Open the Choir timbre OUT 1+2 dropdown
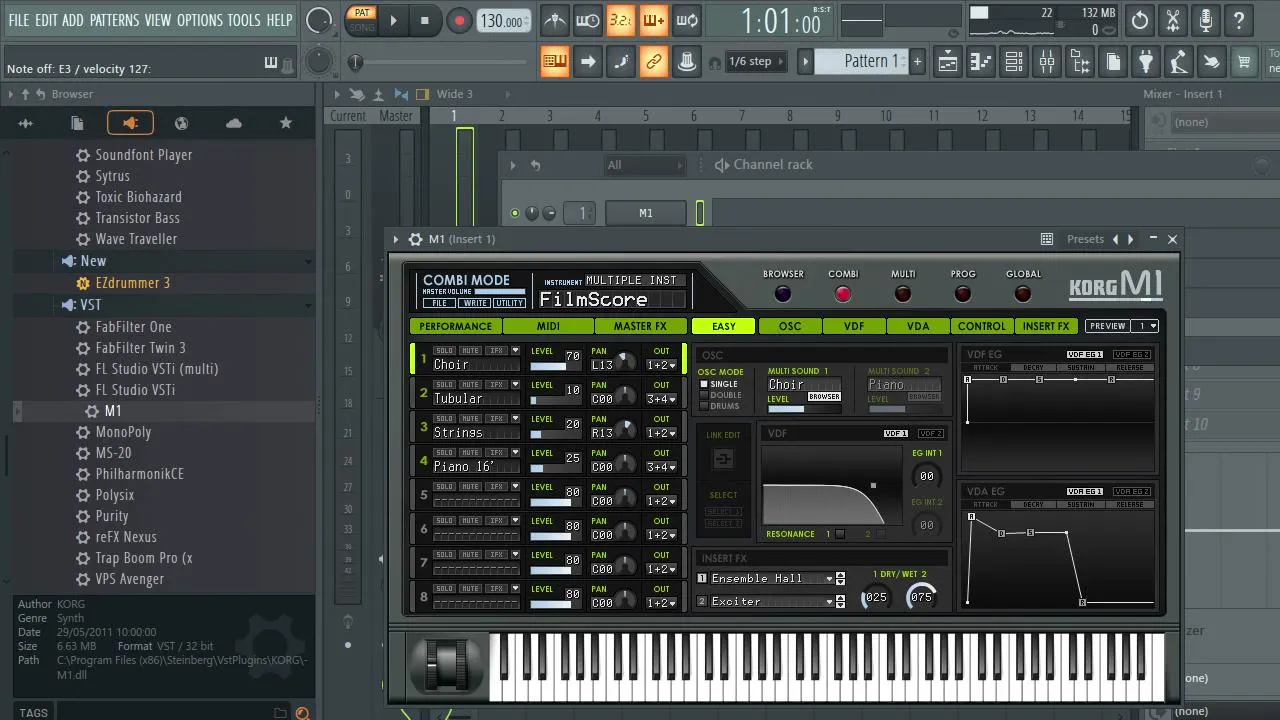This screenshot has height=720, width=1280. (661, 365)
